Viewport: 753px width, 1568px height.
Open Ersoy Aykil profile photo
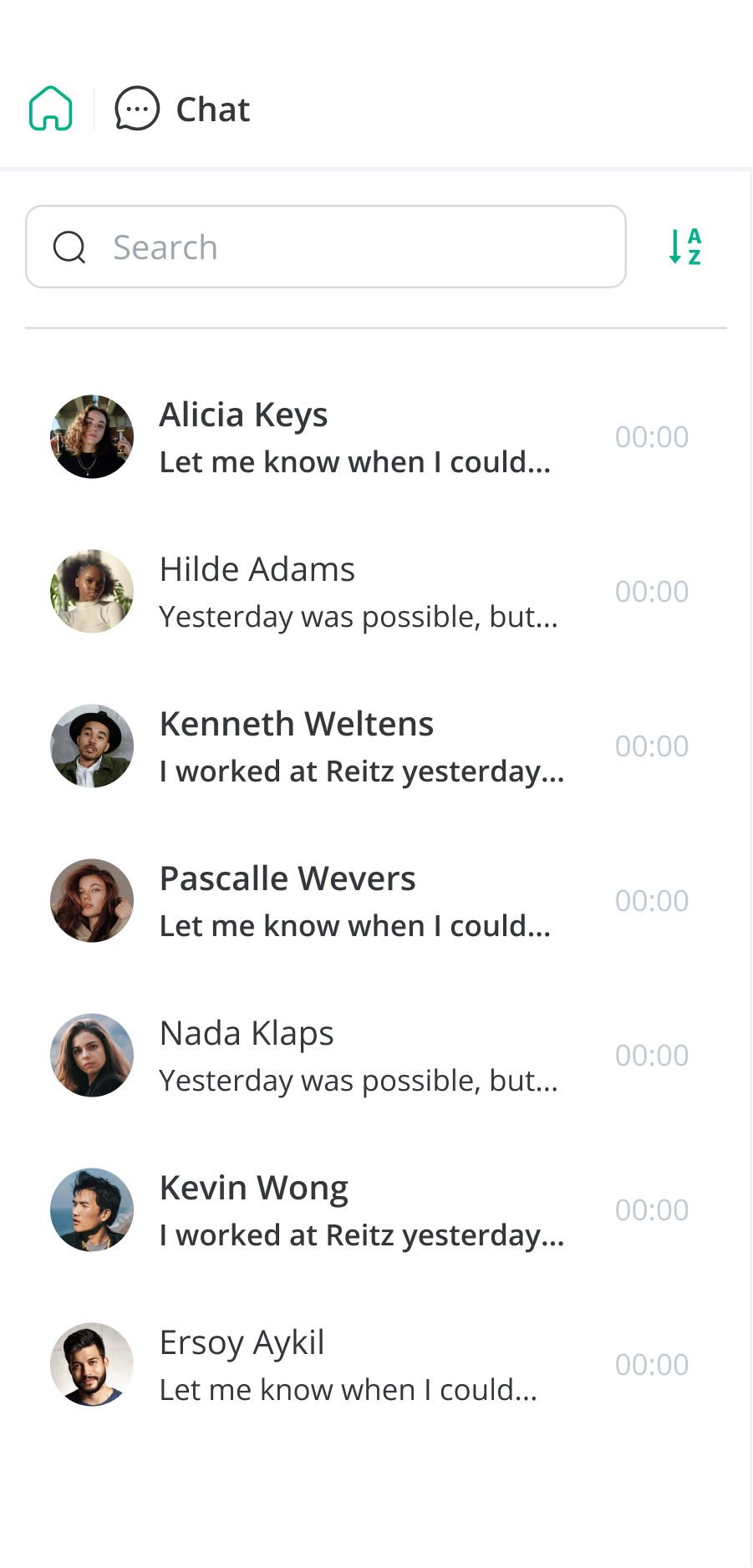[x=92, y=1364]
